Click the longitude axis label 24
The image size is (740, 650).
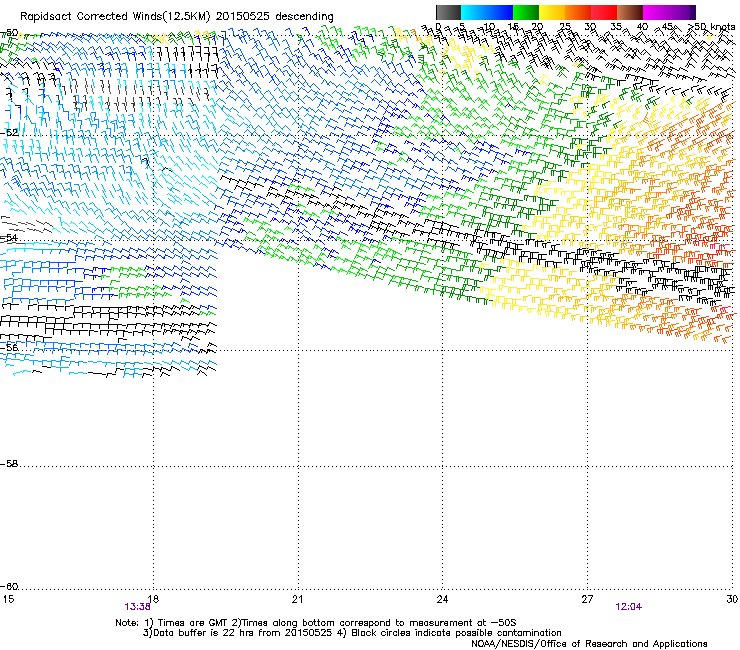pyautogui.click(x=442, y=599)
